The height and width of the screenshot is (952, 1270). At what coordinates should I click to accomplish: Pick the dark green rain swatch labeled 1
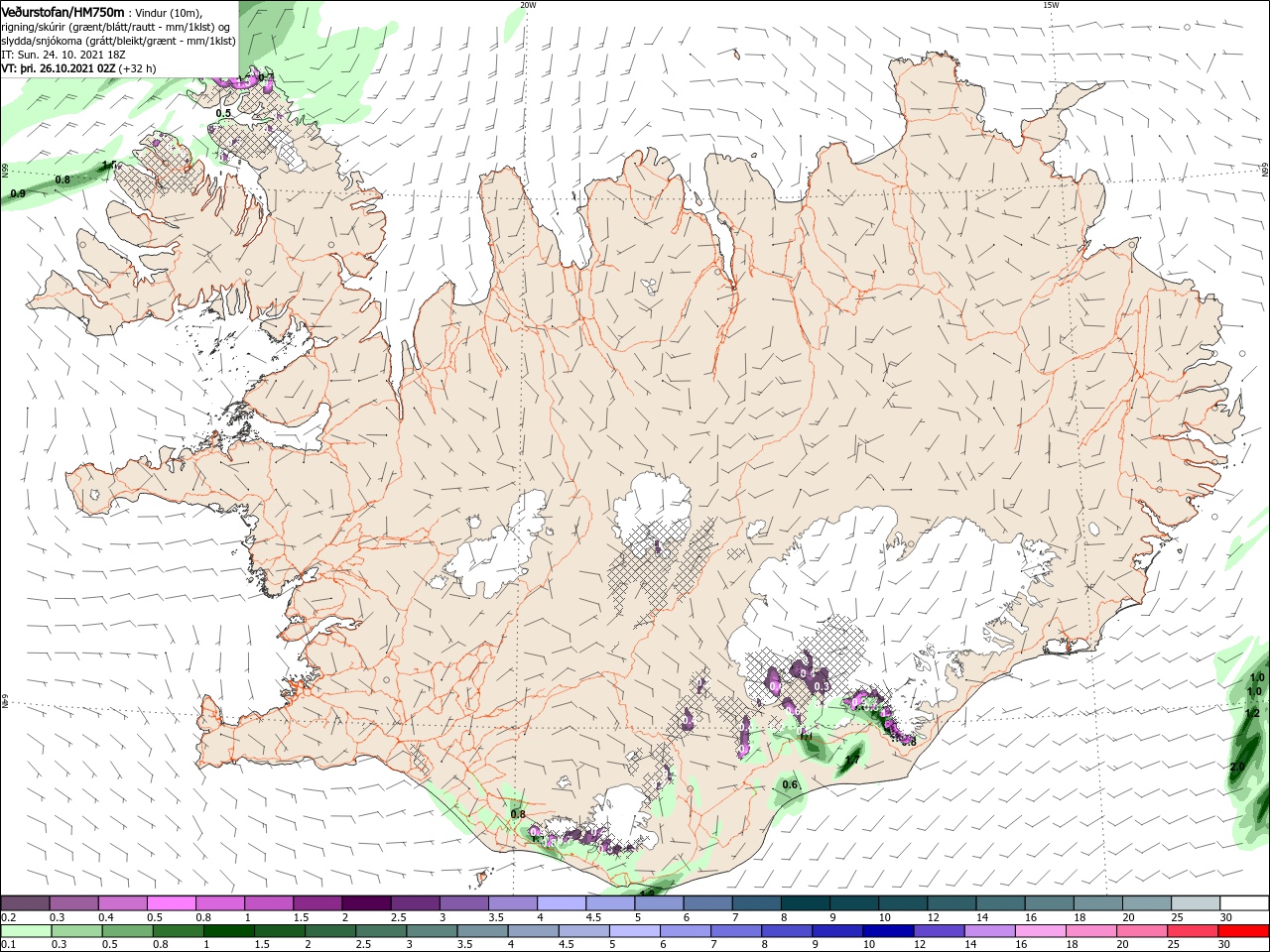(x=228, y=931)
